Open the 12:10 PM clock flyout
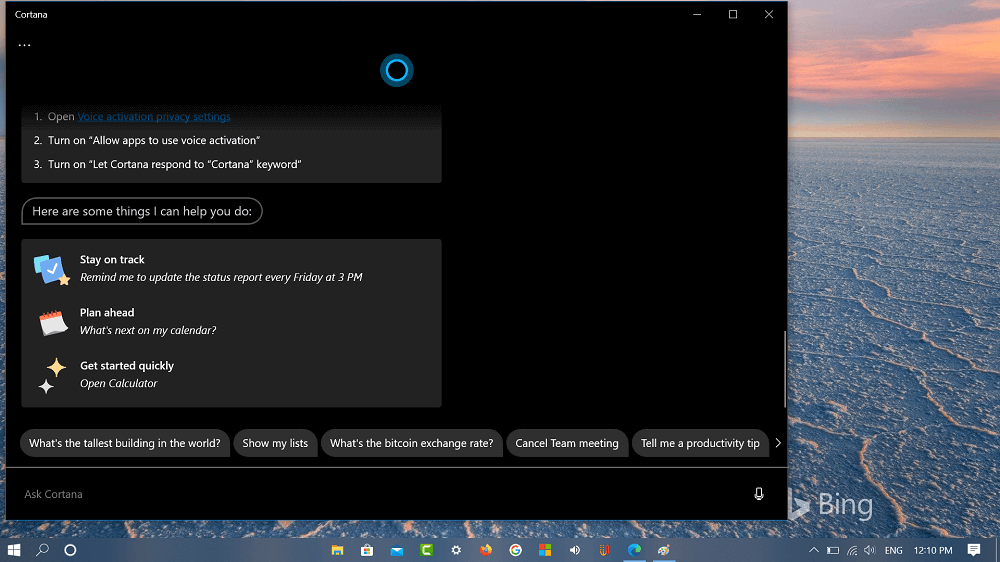Image resolution: width=1000 pixels, height=562 pixels. (x=932, y=551)
